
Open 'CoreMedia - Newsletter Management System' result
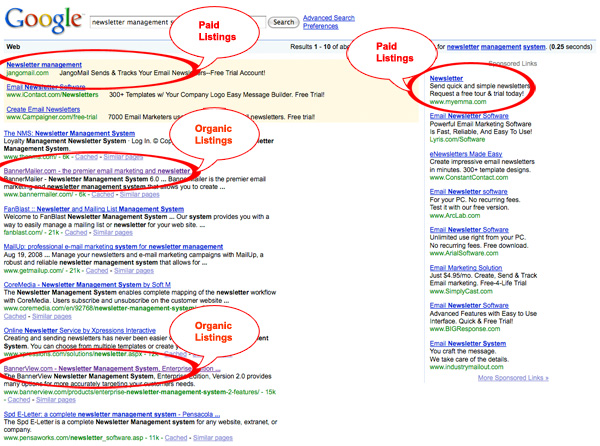87,285
